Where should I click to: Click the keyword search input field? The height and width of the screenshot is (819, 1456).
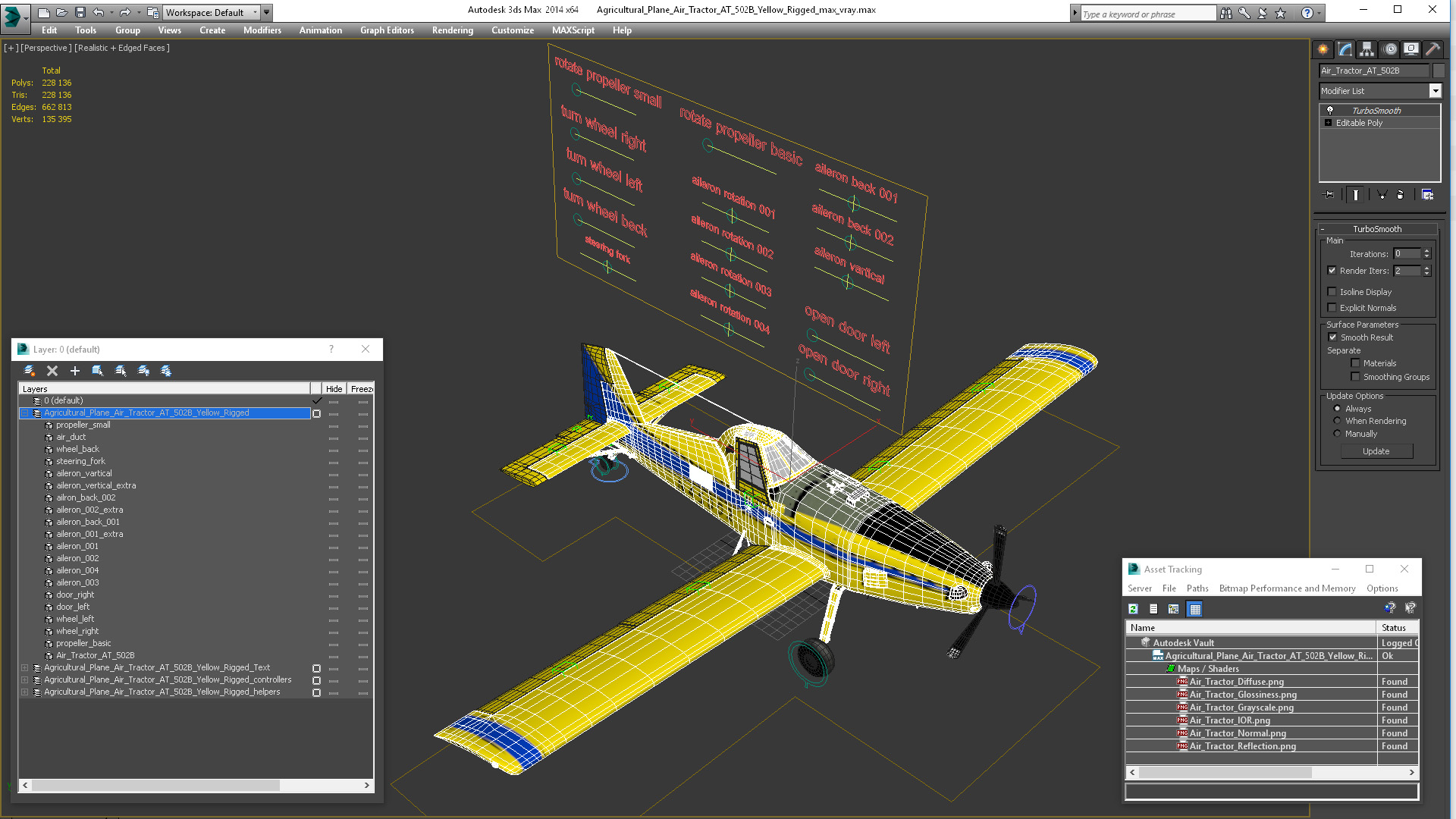[x=1147, y=14]
